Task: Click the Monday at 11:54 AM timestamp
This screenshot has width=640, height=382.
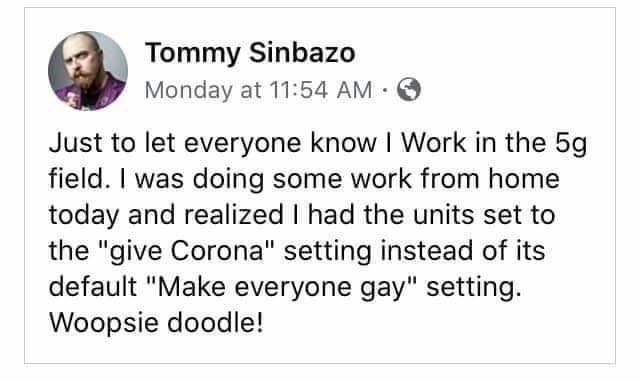Action: [x=258, y=90]
